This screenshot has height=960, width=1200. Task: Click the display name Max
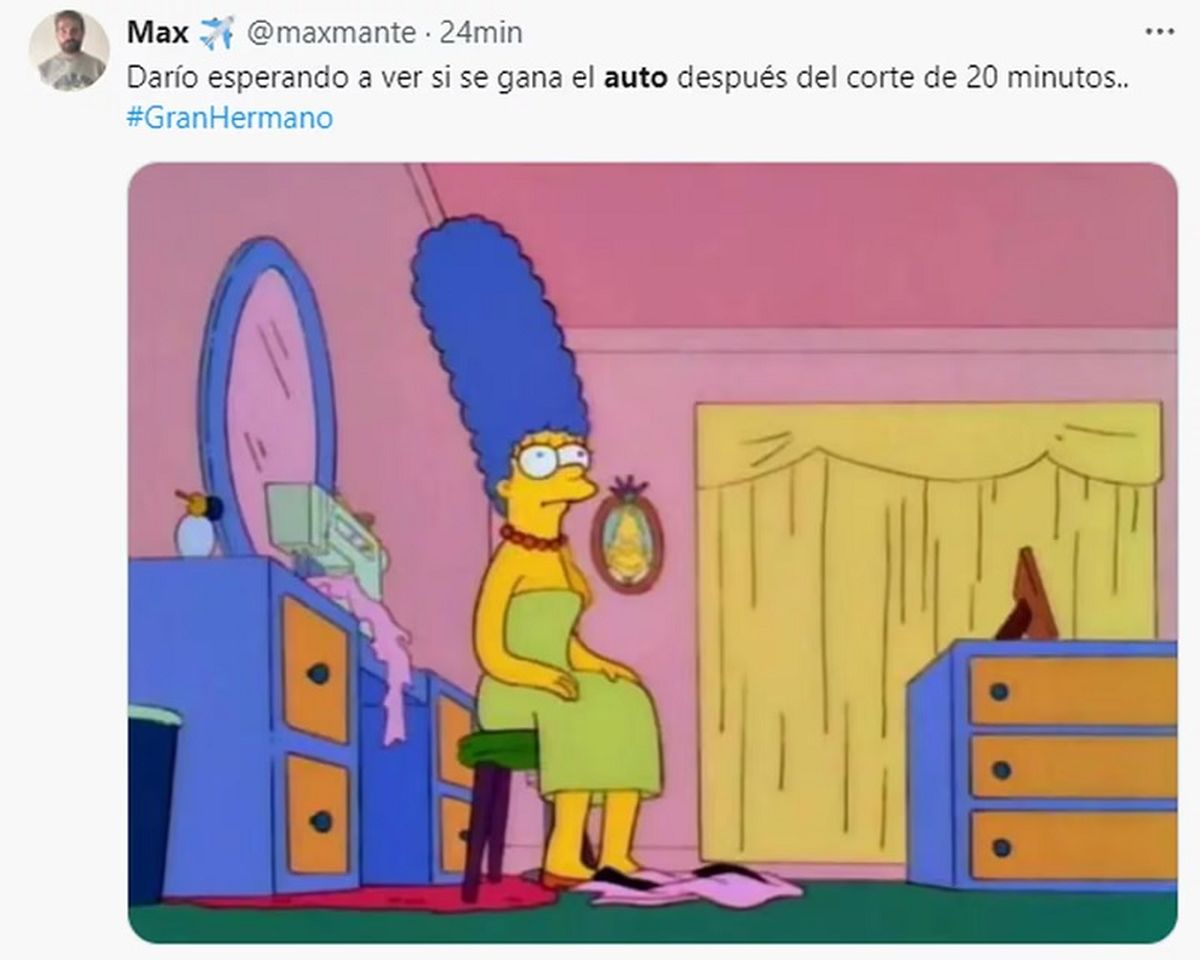(x=157, y=33)
